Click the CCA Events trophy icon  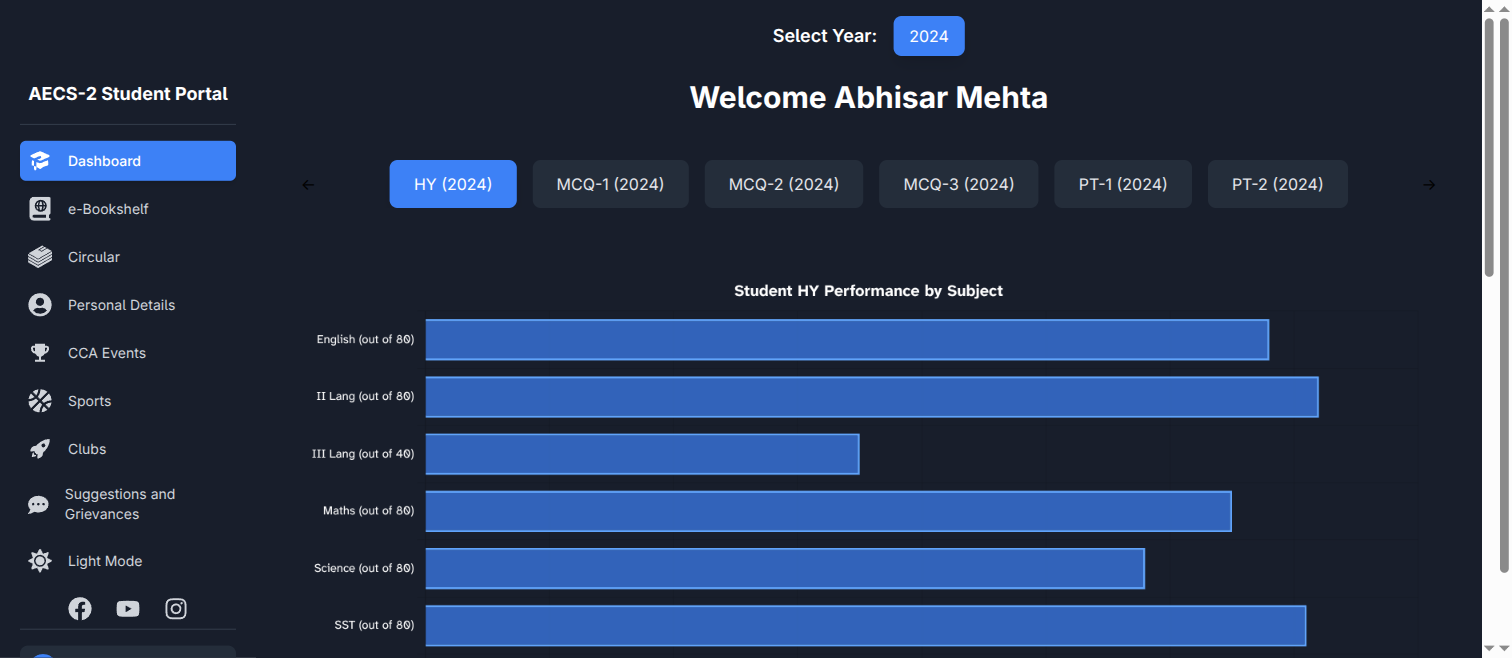click(40, 353)
